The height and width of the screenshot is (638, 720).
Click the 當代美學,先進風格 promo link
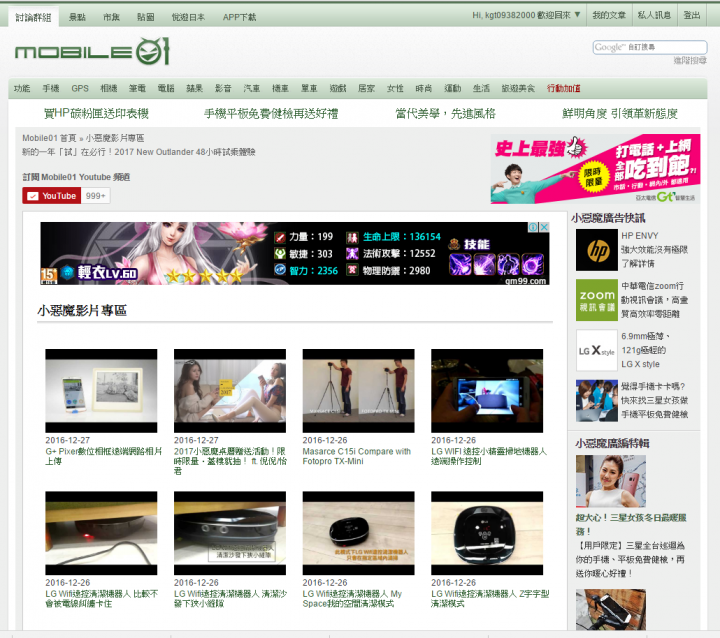click(x=445, y=113)
